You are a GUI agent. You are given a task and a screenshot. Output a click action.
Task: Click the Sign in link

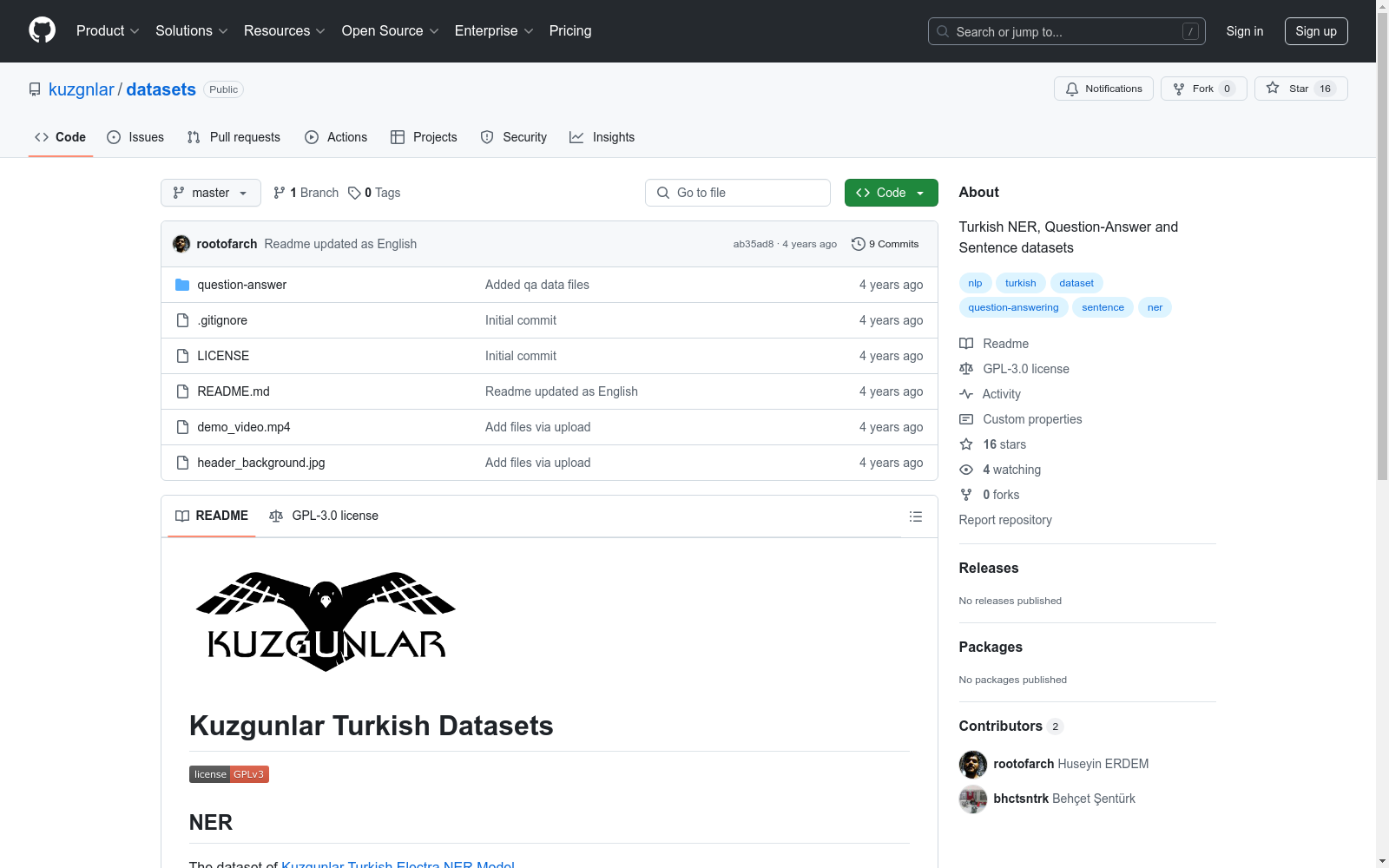(x=1245, y=31)
